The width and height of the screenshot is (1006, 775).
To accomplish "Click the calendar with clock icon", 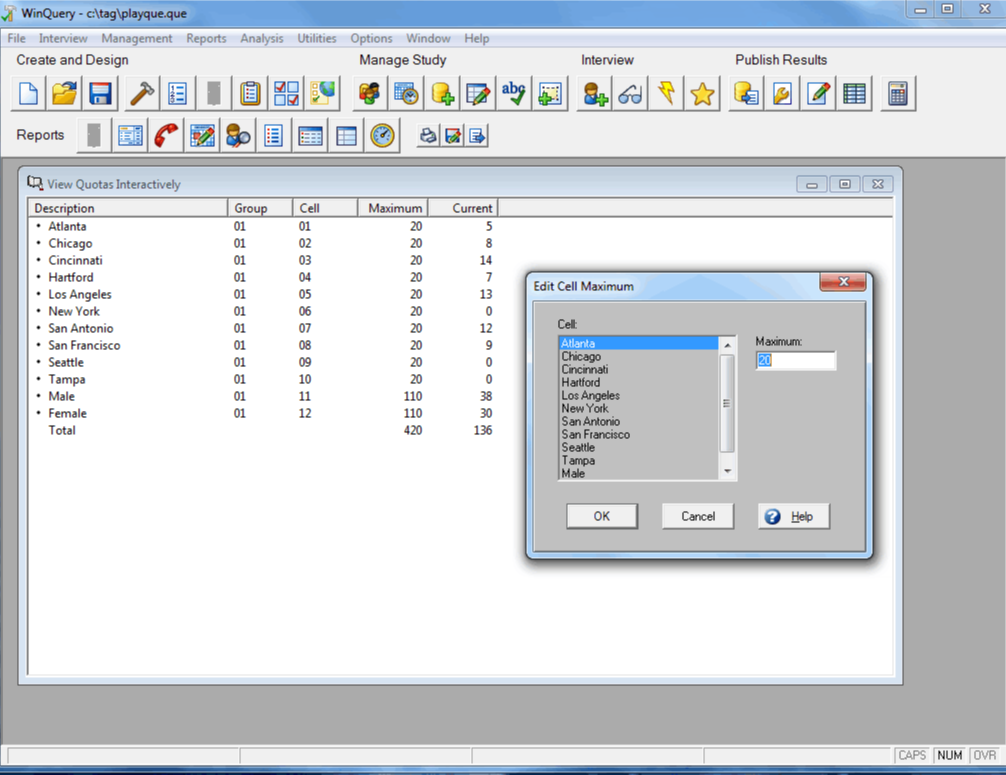I will [x=406, y=94].
